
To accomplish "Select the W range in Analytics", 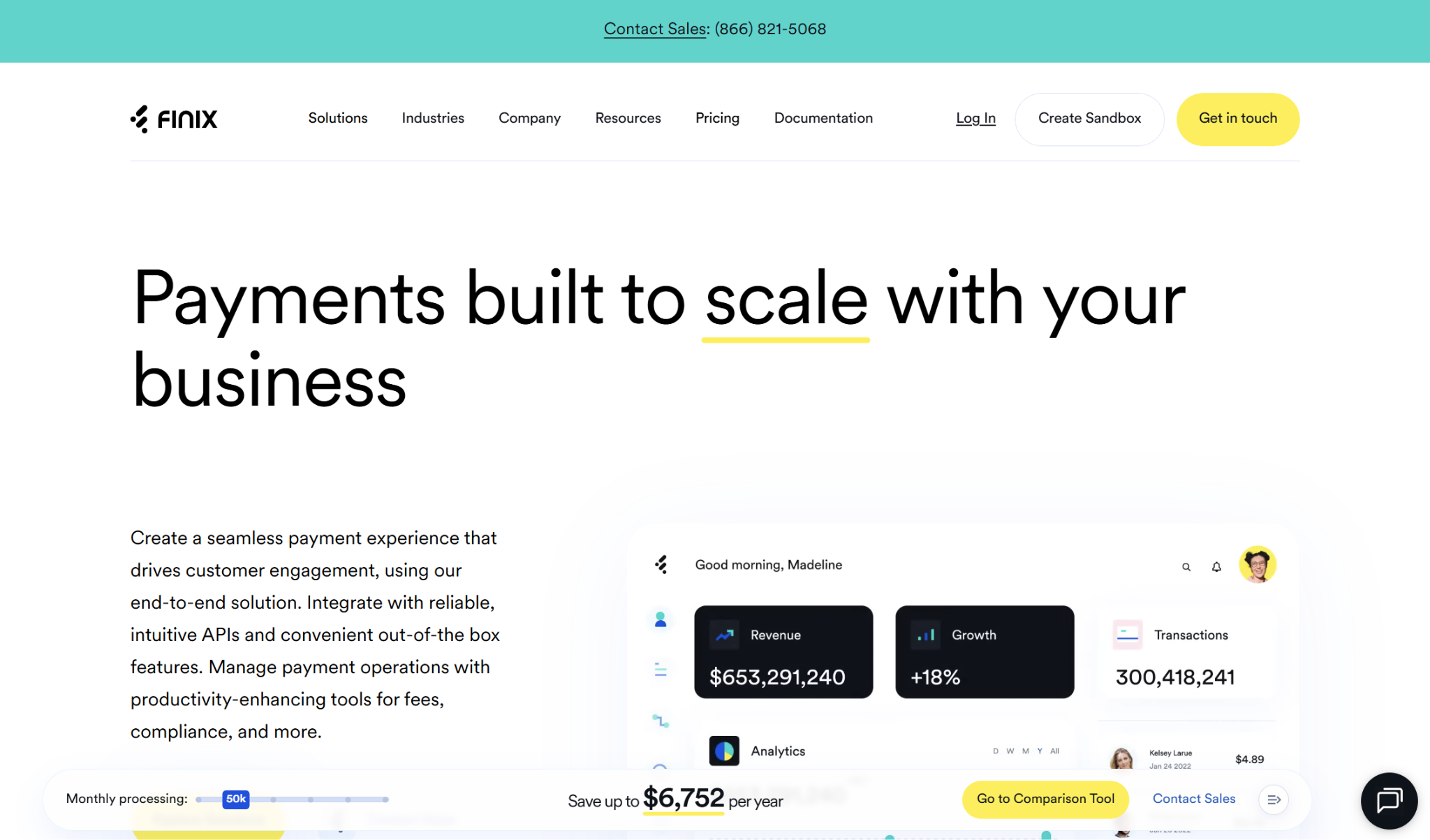I will (1010, 751).
